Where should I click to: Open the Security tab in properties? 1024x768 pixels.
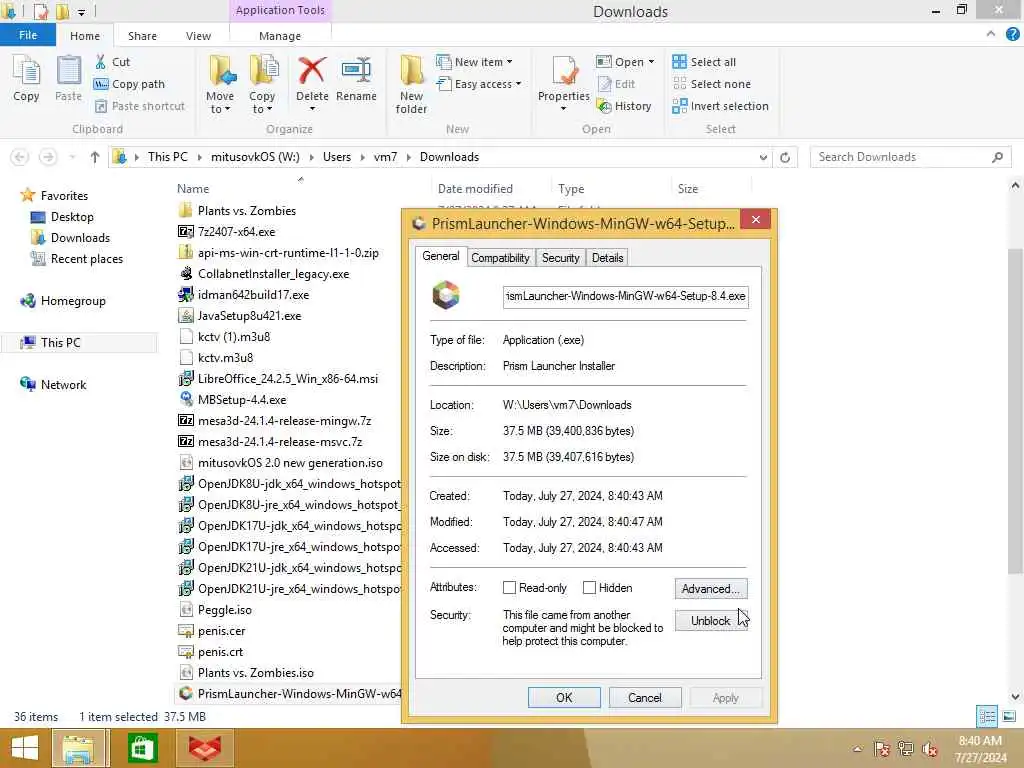[560, 257]
